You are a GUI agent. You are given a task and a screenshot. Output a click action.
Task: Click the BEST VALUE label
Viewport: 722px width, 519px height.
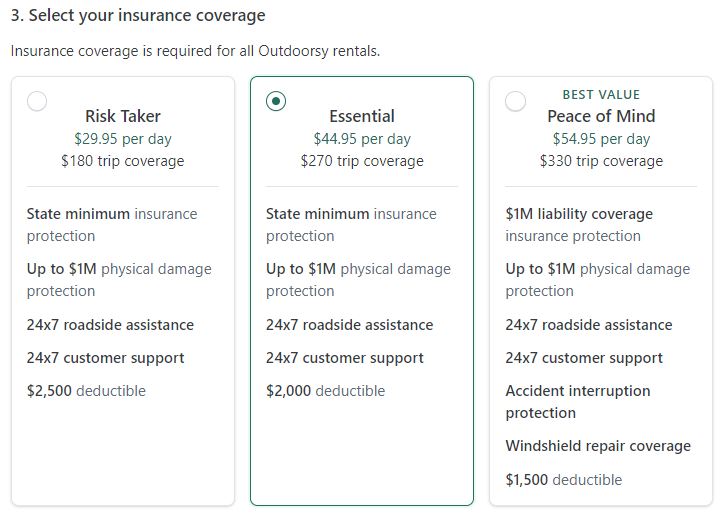[601, 94]
